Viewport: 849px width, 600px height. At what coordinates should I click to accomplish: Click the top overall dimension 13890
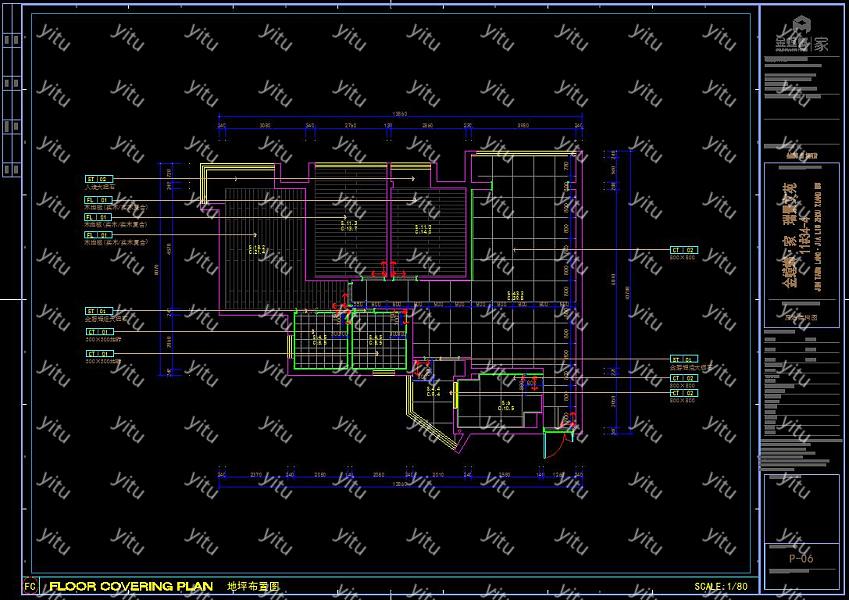(400, 114)
